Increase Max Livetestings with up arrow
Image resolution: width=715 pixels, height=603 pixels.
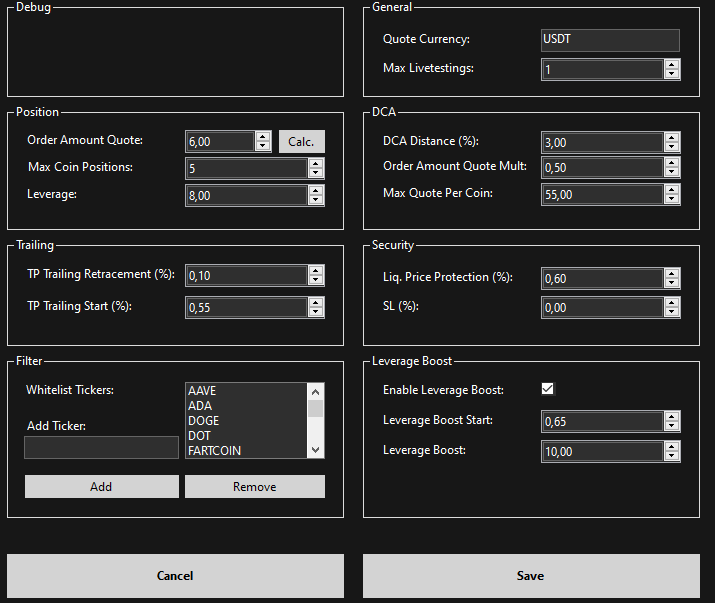point(672,64)
